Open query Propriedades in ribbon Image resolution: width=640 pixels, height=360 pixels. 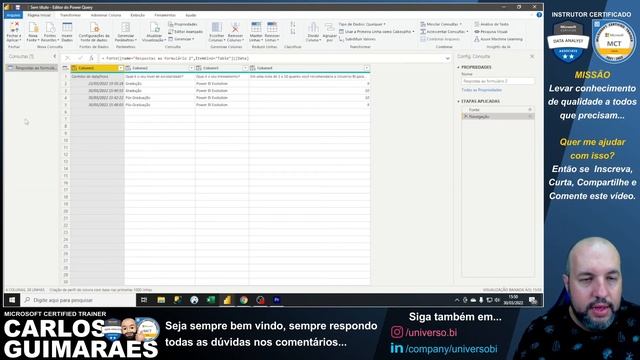coord(183,24)
